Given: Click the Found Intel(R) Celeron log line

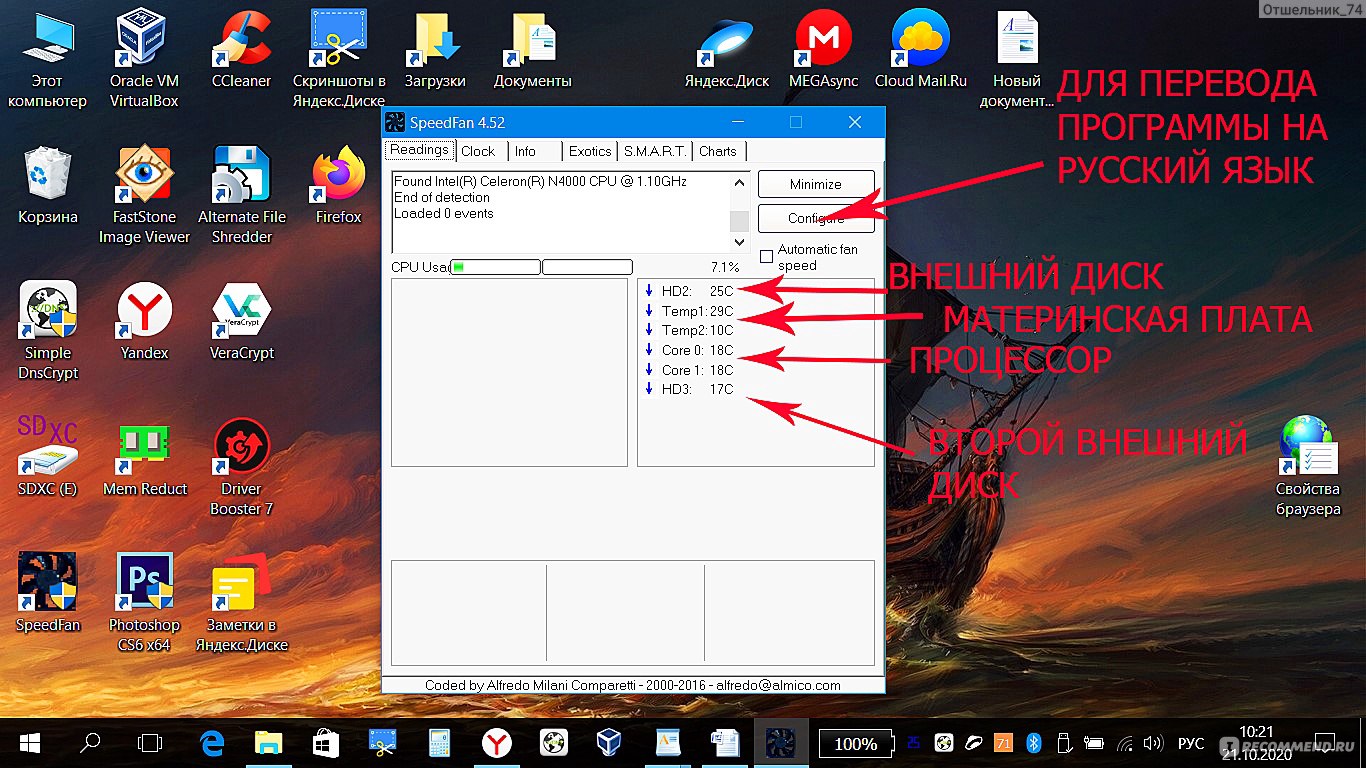Looking at the screenshot, I should pyautogui.click(x=540, y=182).
